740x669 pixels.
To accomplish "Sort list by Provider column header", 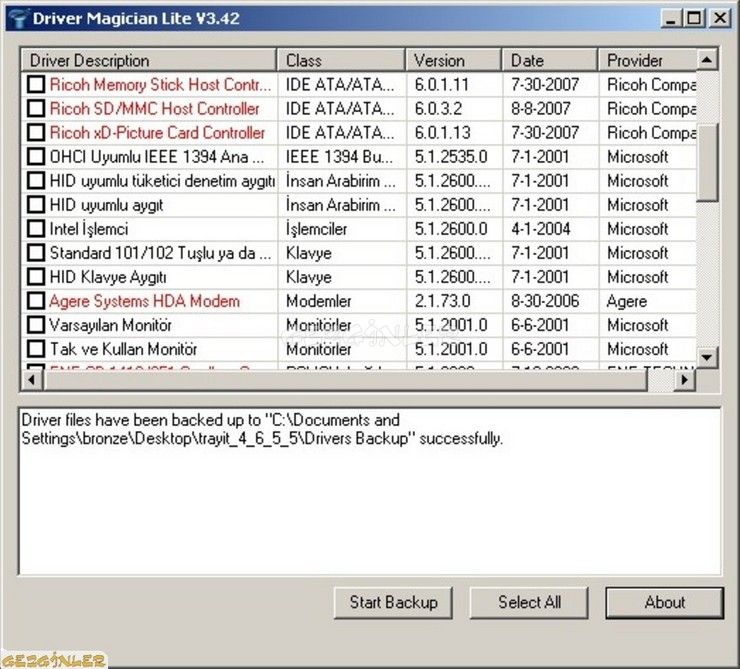I will click(648, 60).
